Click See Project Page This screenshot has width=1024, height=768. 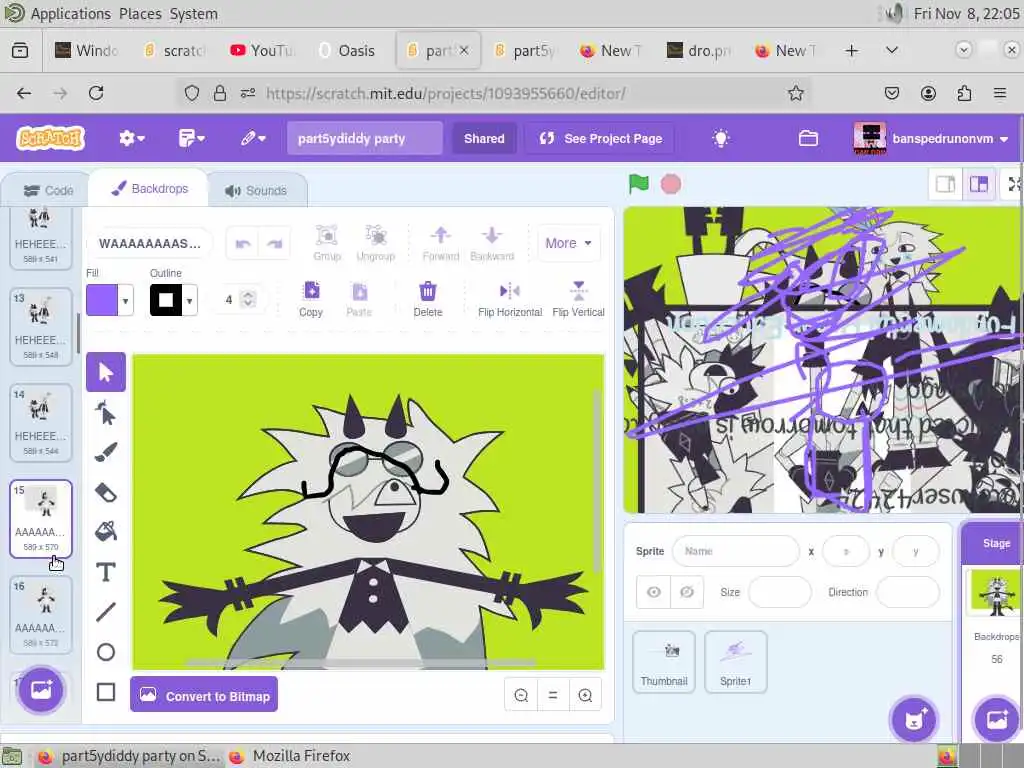[x=600, y=138]
